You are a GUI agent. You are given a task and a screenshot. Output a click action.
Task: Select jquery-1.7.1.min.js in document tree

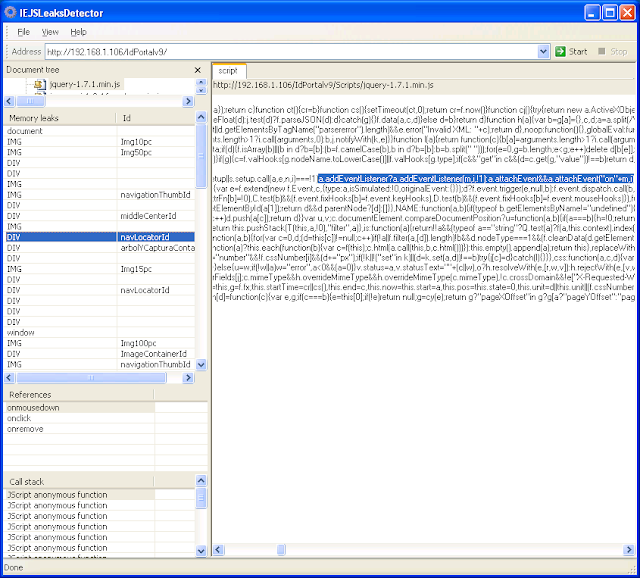click(x=85, y=84)
